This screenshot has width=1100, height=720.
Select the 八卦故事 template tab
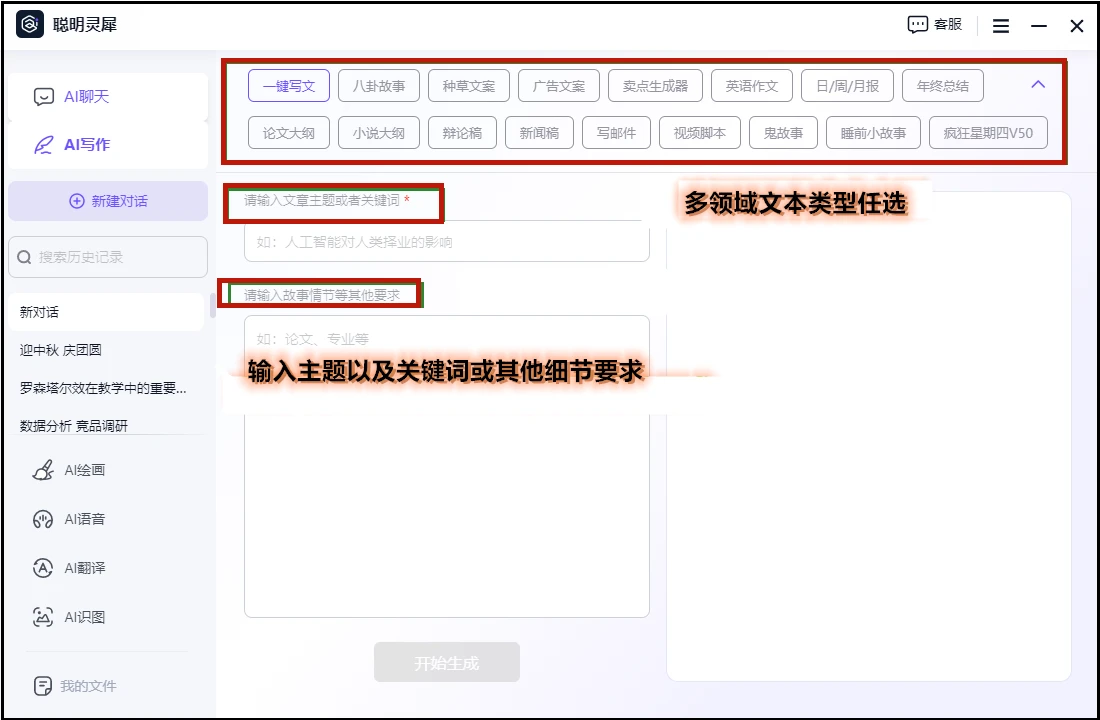click(x=379, y=86)
